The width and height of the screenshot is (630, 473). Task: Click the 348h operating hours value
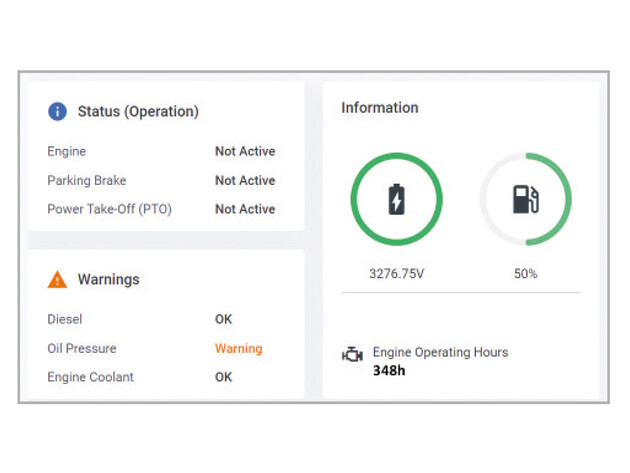tap(388, 371)
